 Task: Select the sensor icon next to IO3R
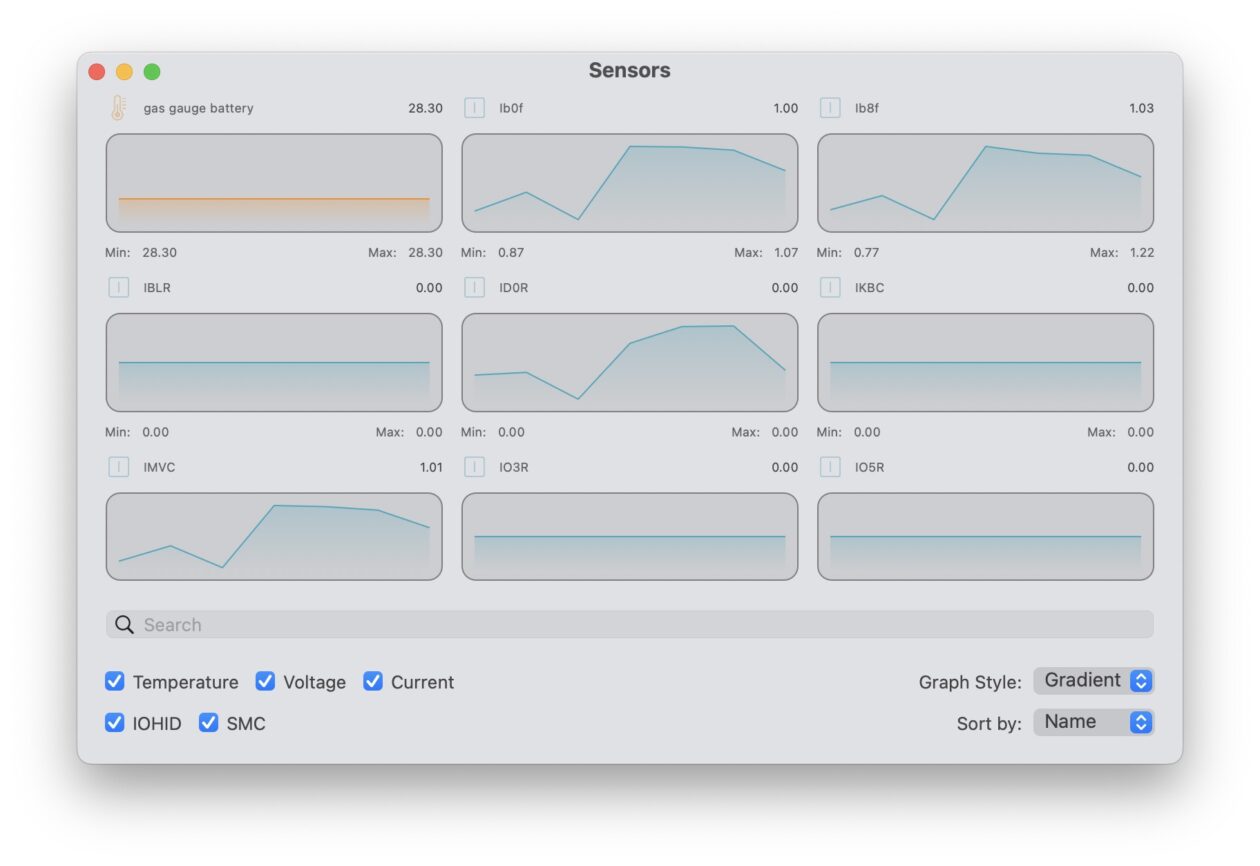pos(474,467)
